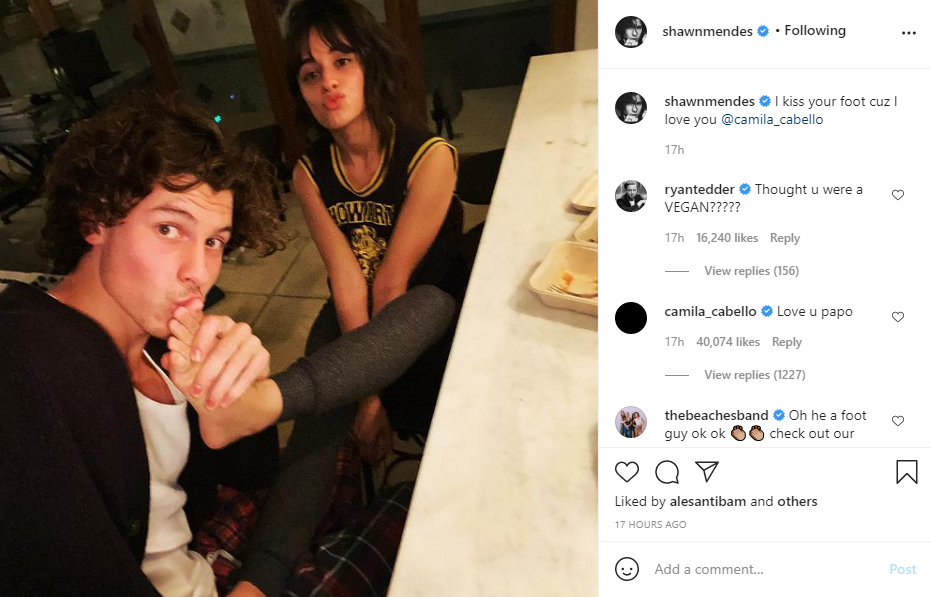This screenshot has height=597, width=931.
Task: Open the @camila_cabello mention link
Action: coord(772,119)
